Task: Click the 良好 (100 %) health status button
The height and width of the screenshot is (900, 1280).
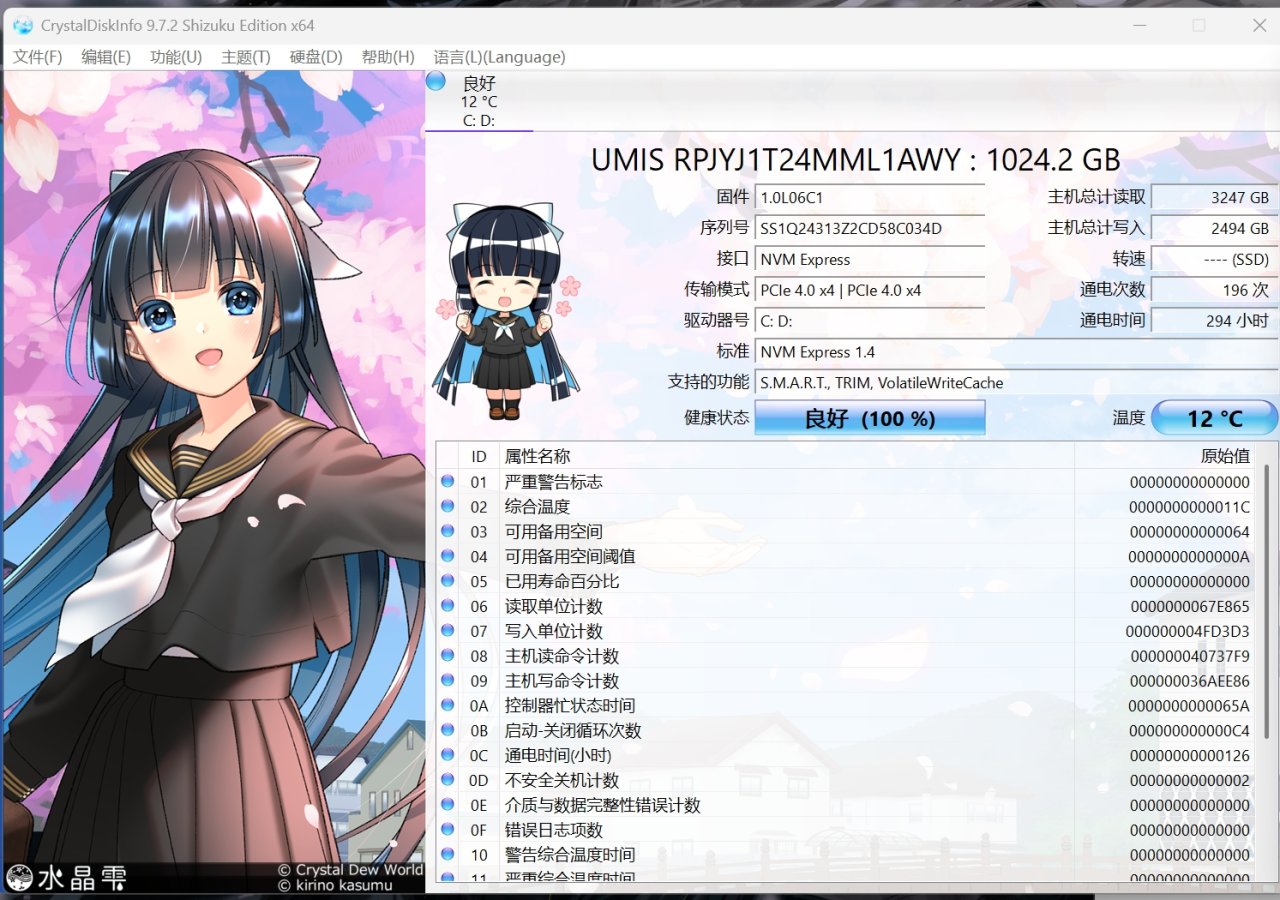Action: click(x=870, y=418)
